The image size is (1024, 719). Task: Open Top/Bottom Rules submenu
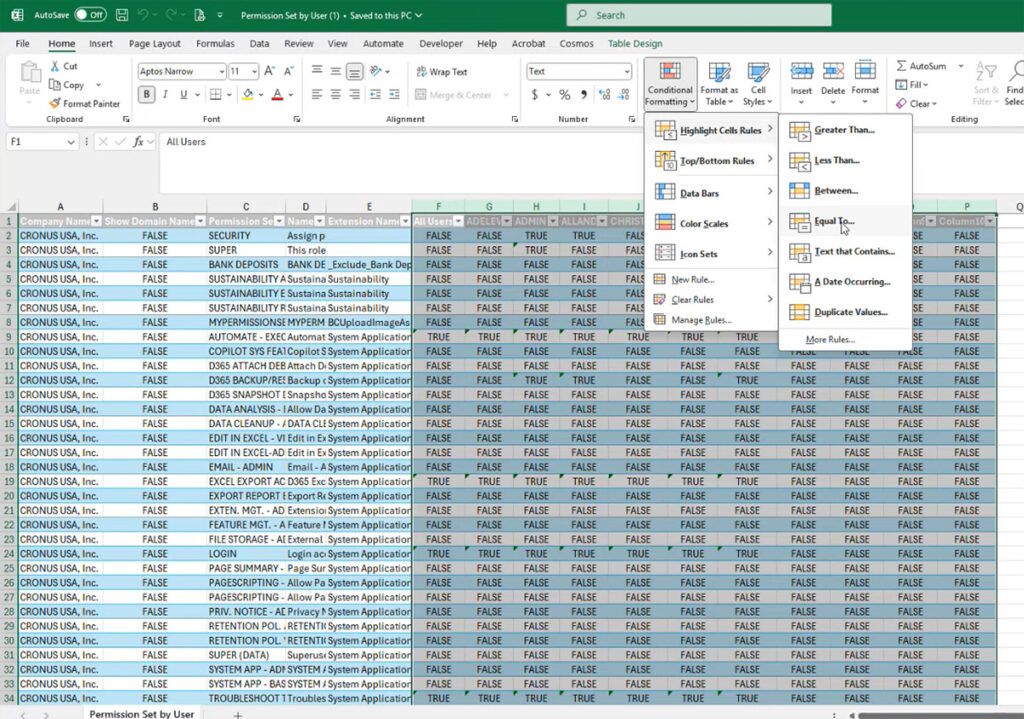coord(712,161)
